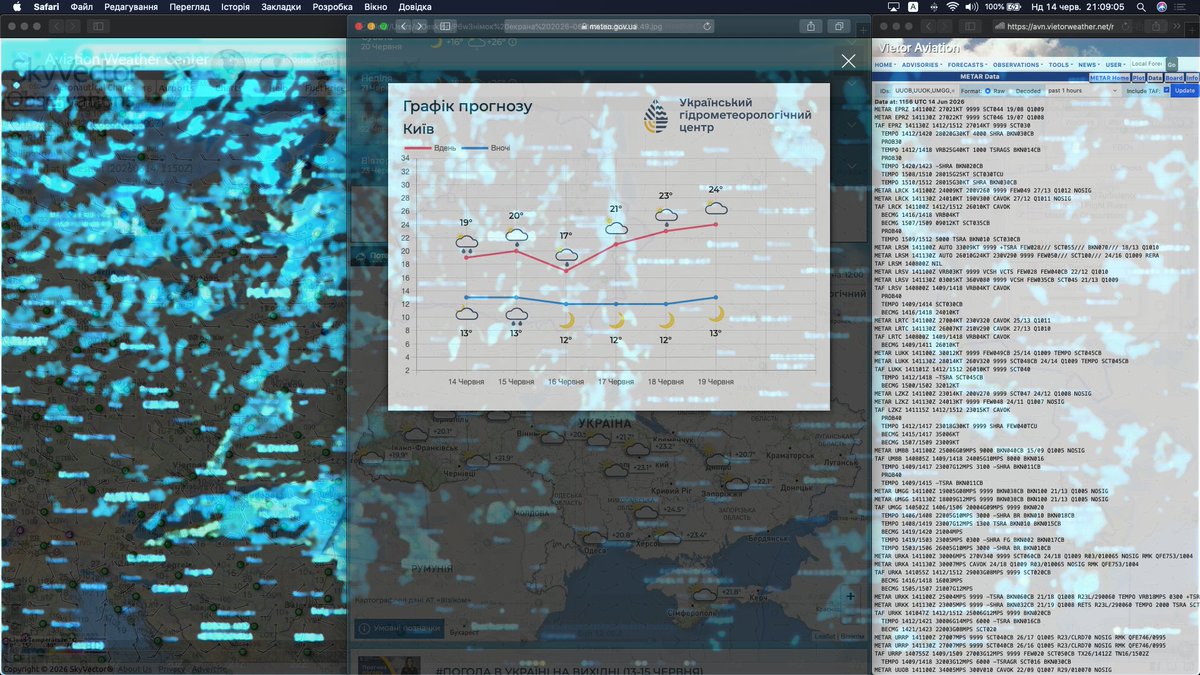The height and width of the screenshot is (675, 1200).
Task: Share the Vietor Aviation page
Action: [x=1156, y=26]
